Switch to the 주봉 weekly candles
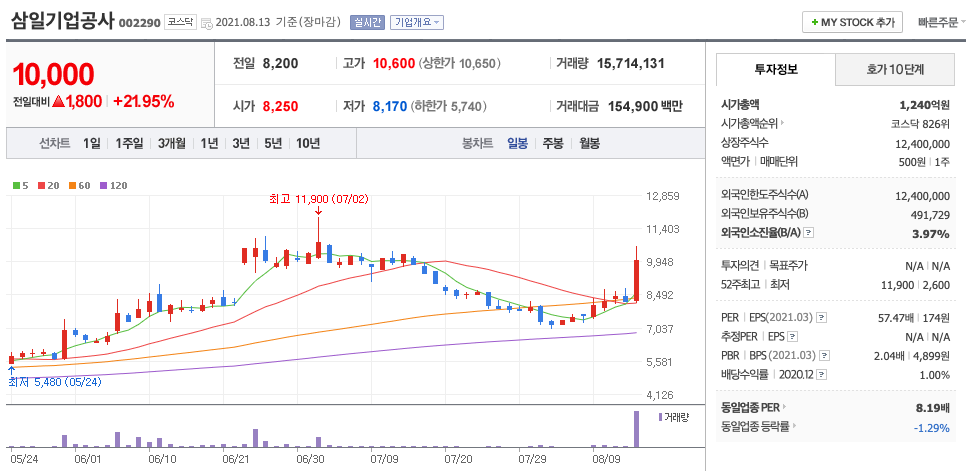Viewport: 972px width, 471px height. pos(553,144)
